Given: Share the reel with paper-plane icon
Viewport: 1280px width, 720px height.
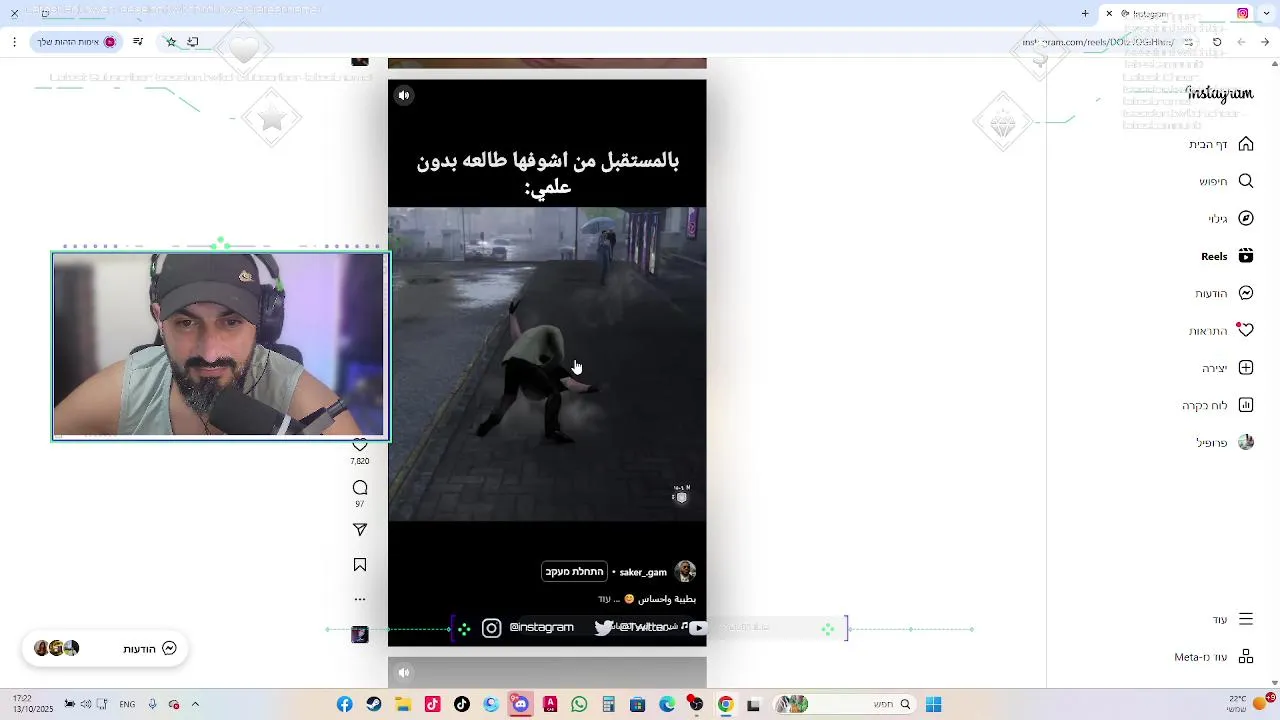Looking at the screenshot, I should pos(360,530).
